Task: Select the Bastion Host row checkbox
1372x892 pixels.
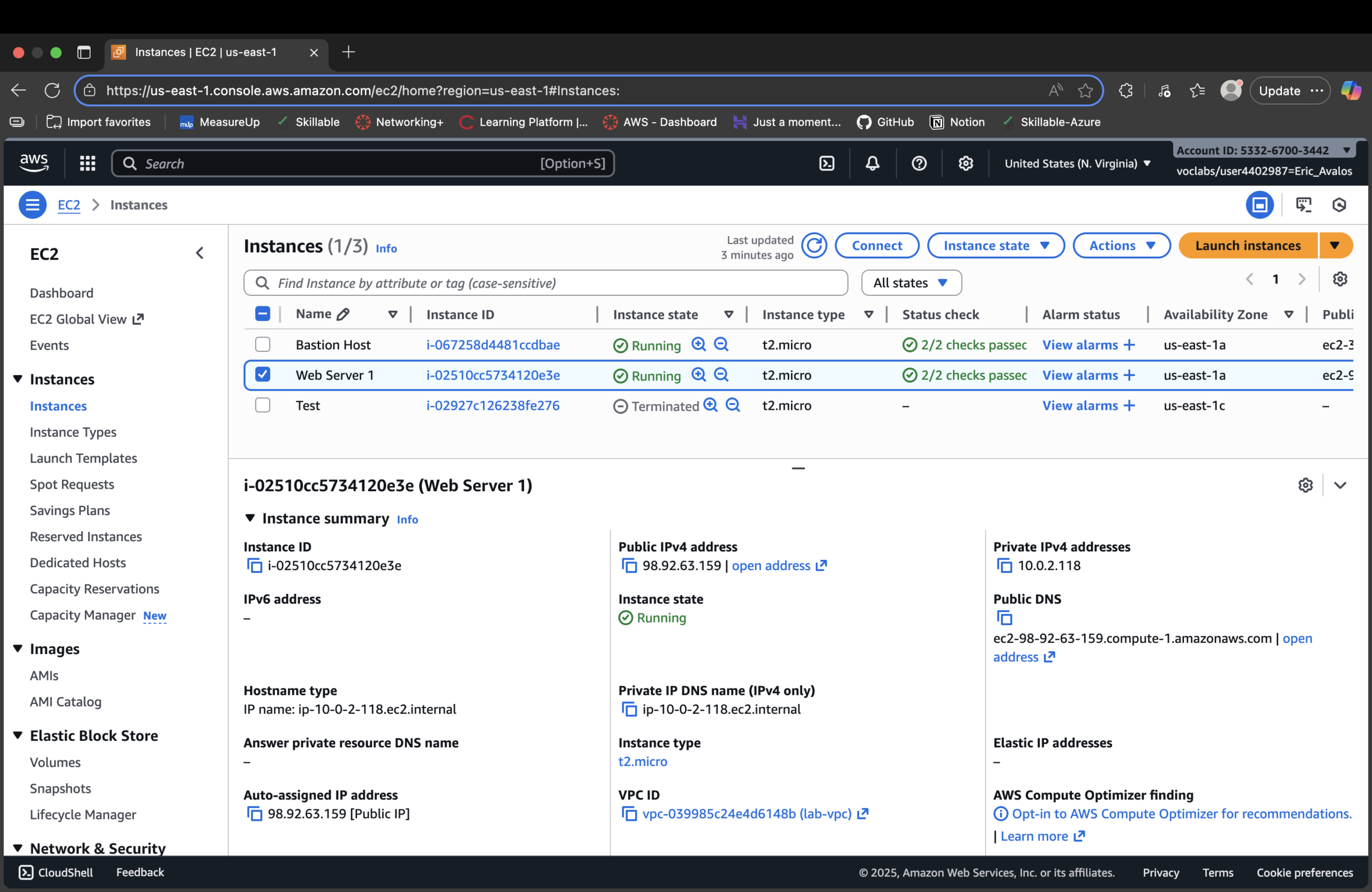Action: 263,344
